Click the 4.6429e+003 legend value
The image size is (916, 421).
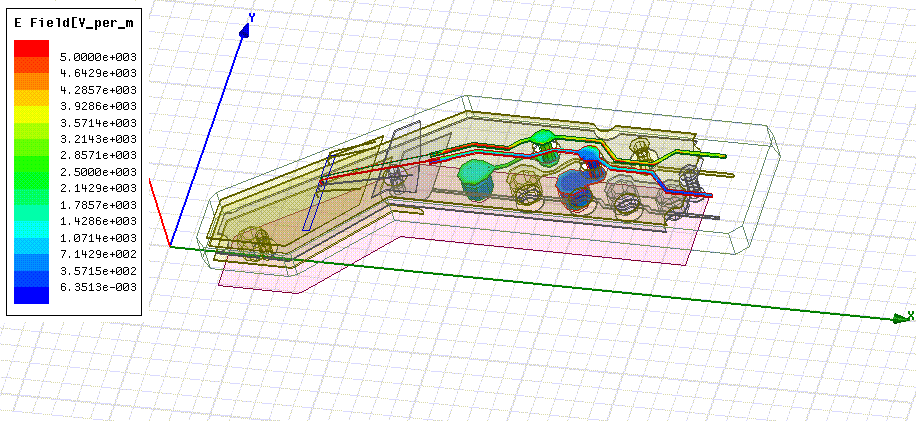coord(99,73)
